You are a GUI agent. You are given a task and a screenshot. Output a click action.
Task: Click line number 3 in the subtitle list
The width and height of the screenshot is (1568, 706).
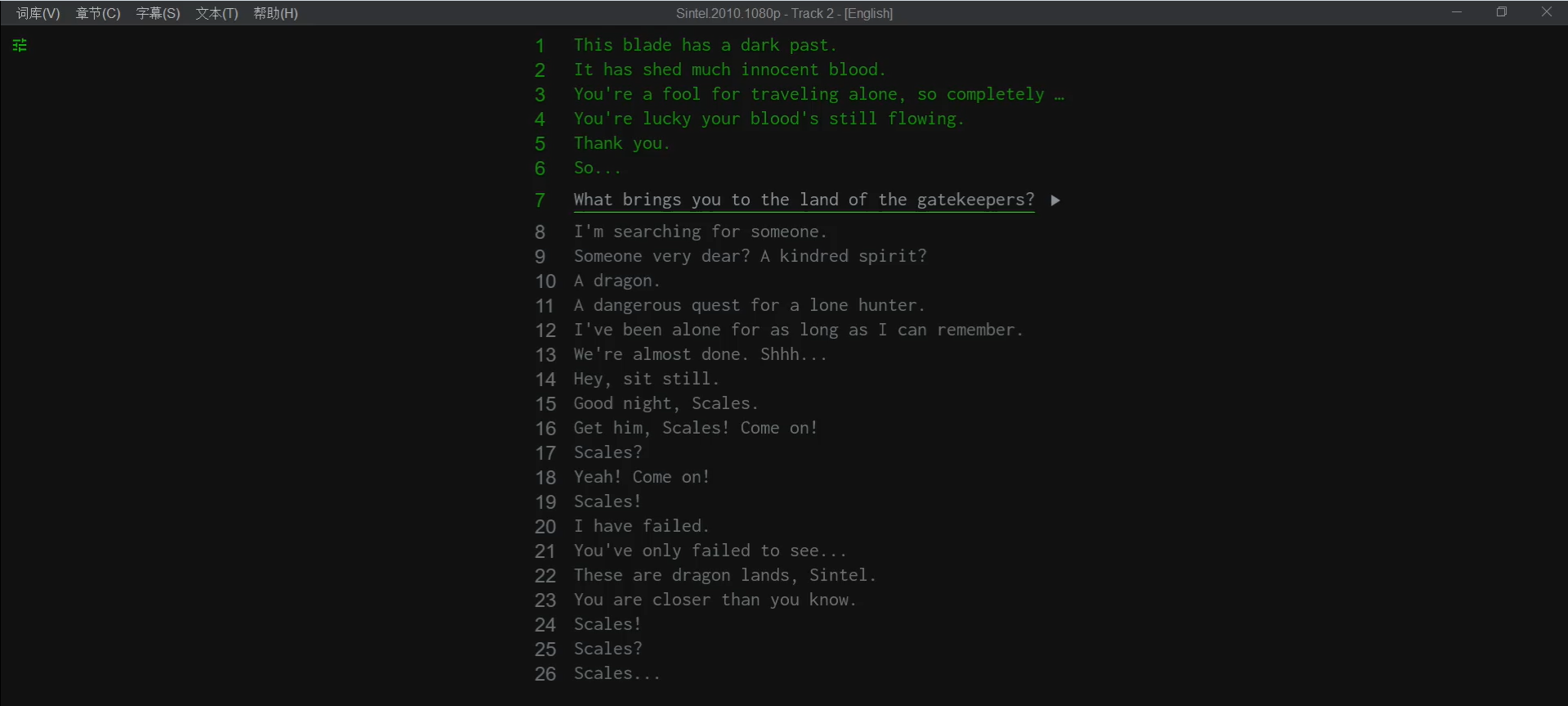tap(540, 94)
